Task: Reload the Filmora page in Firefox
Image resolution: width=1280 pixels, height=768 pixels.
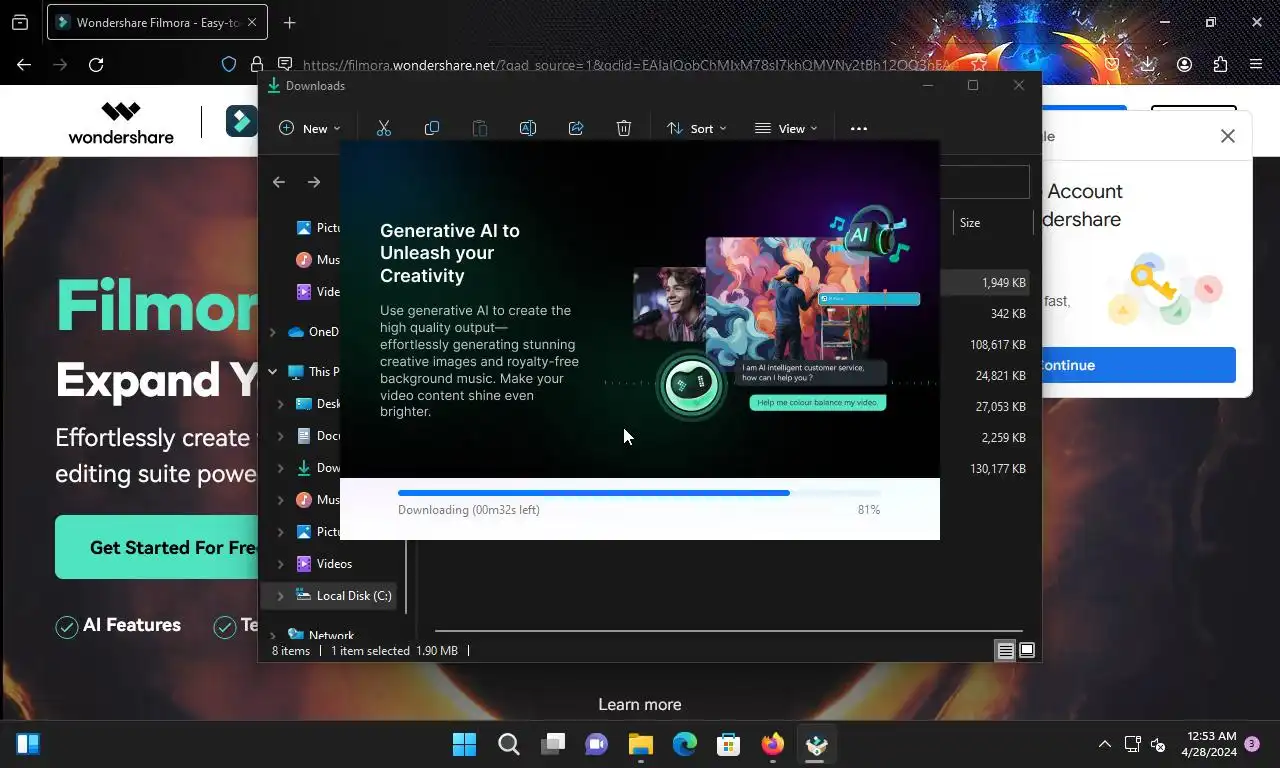Action: (x=96, y=64)
